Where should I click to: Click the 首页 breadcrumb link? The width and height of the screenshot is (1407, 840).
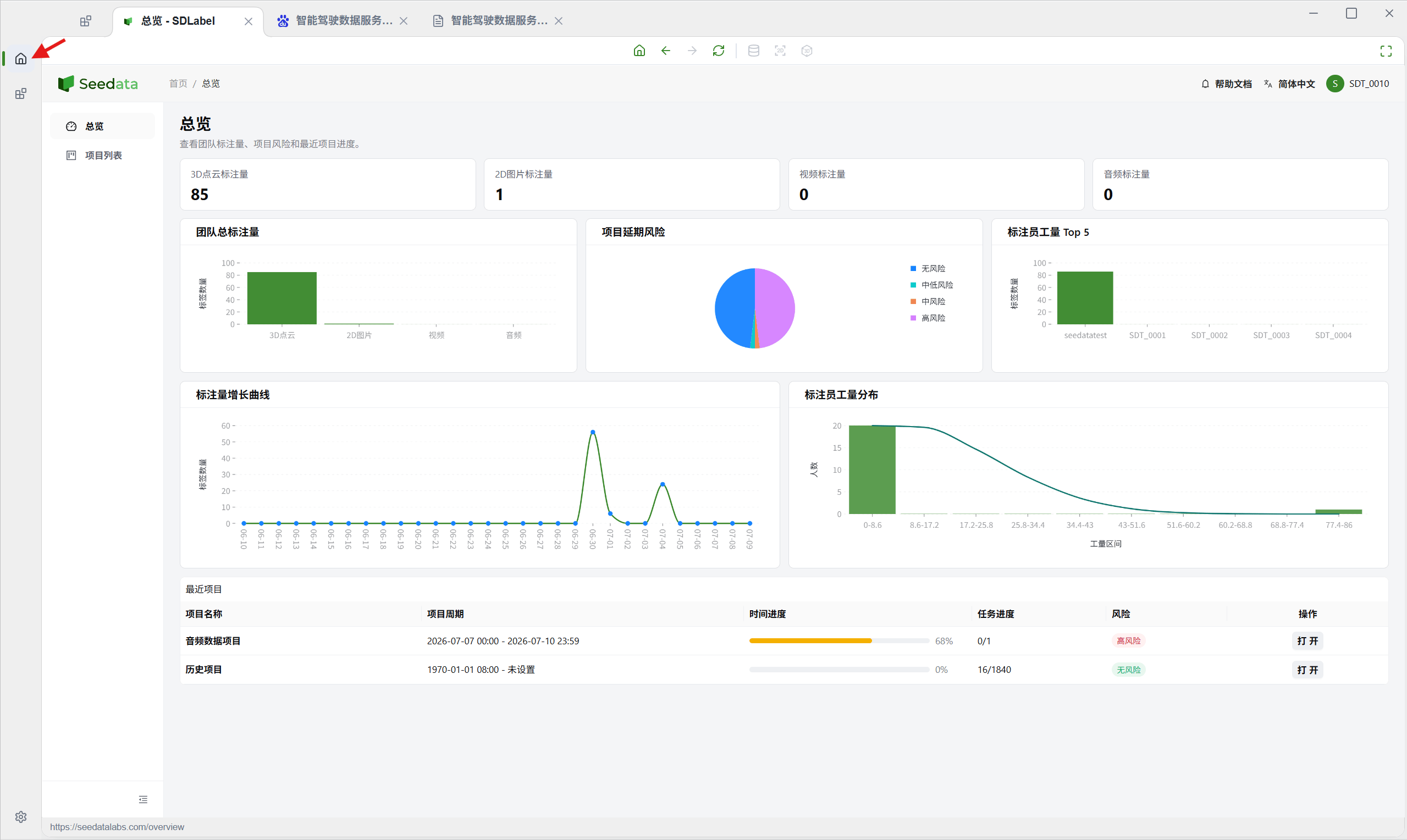(178, 84)
